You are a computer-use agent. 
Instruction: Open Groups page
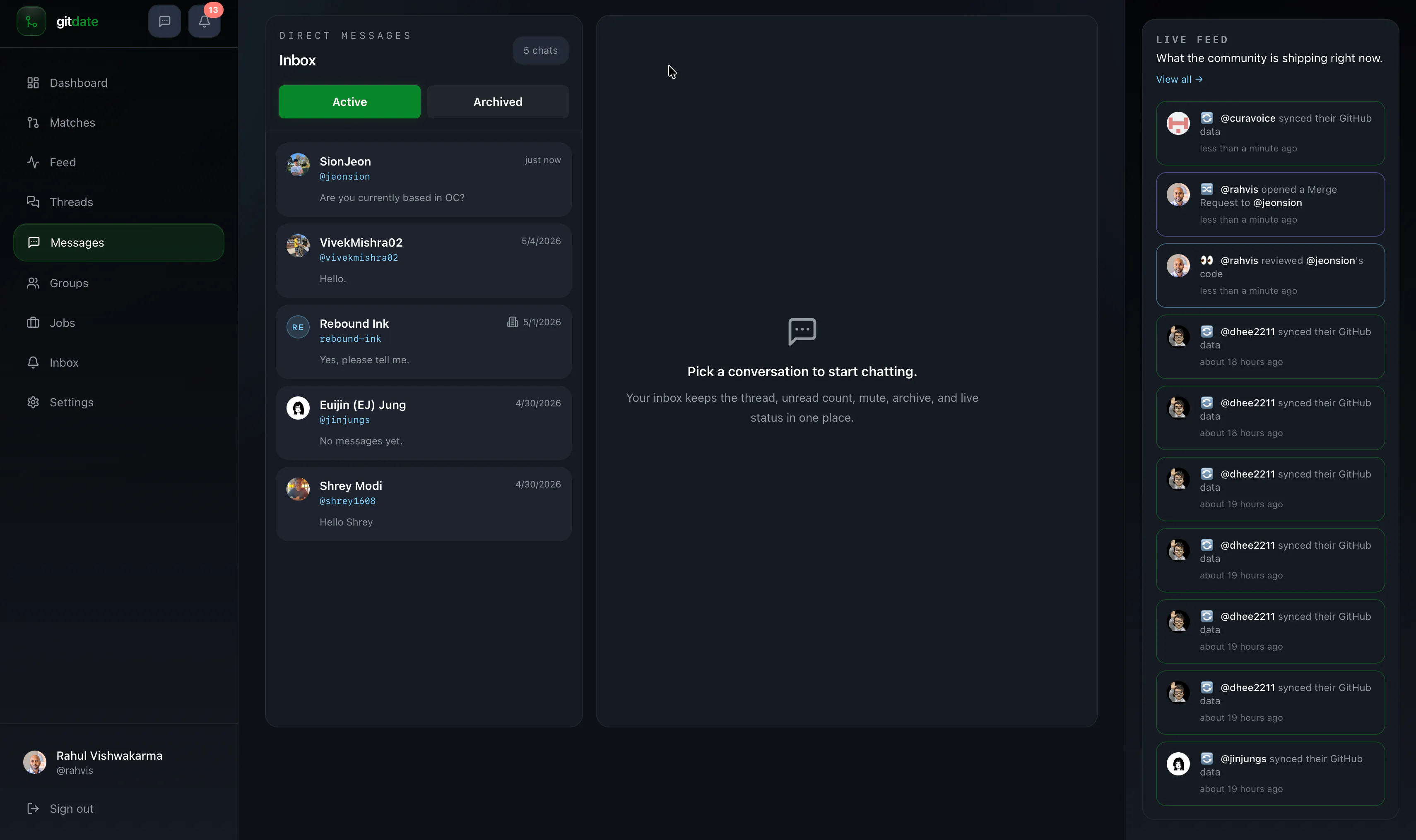pos(119,283)
